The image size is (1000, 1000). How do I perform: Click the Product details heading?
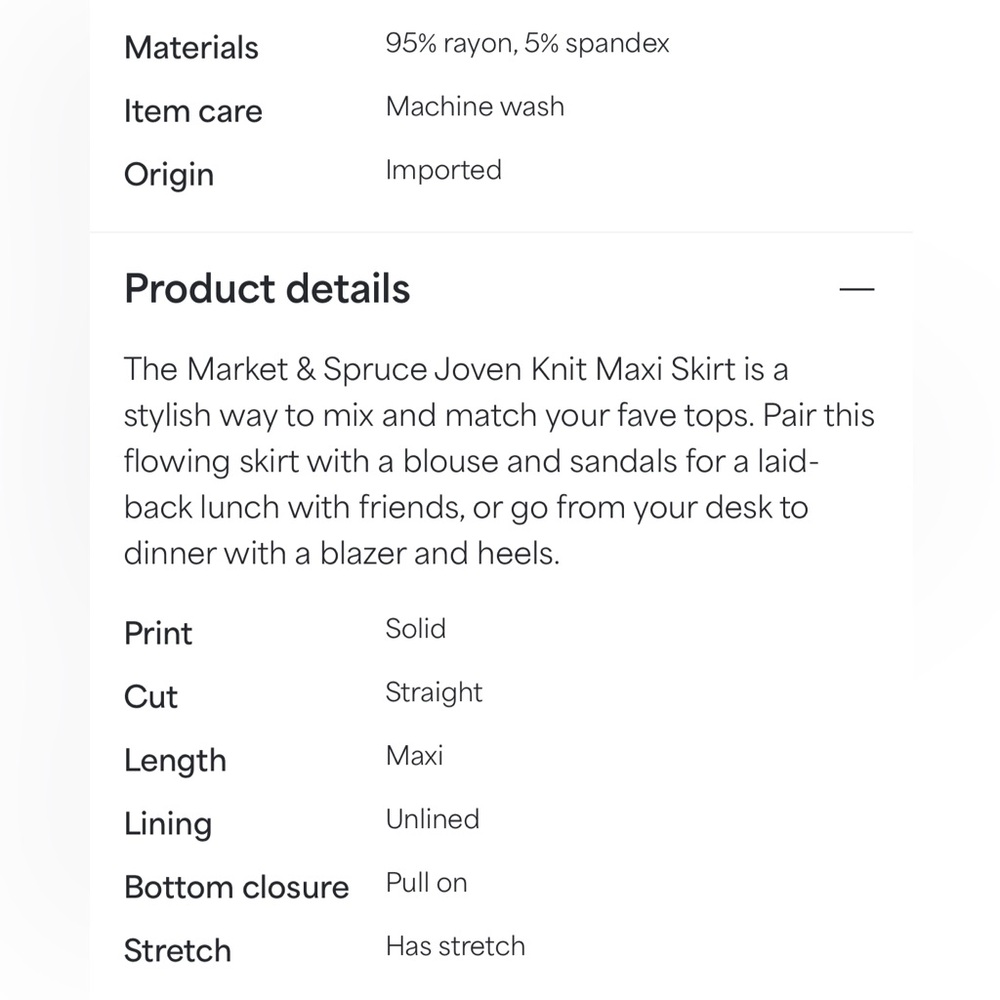267,288
